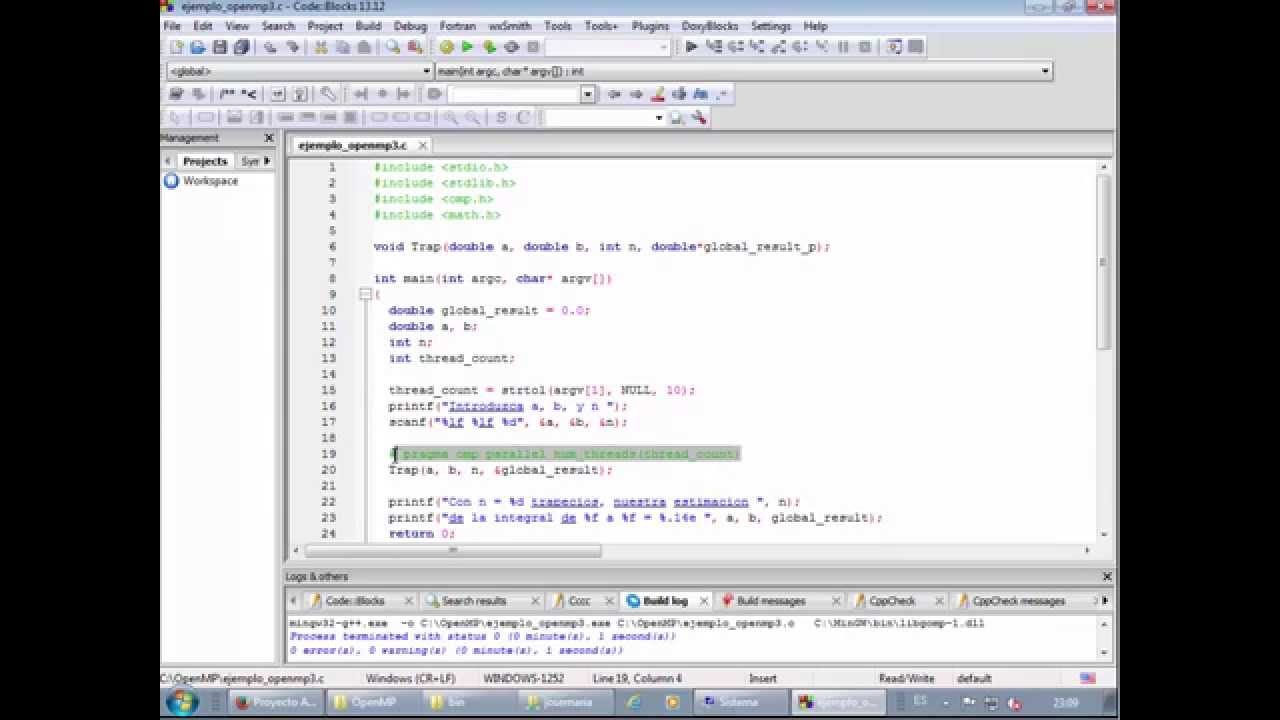Open a file using the Open folder icon
The width and height of the screenshot is (1280, 720).
pyautogui.click(x=198, y=47)
